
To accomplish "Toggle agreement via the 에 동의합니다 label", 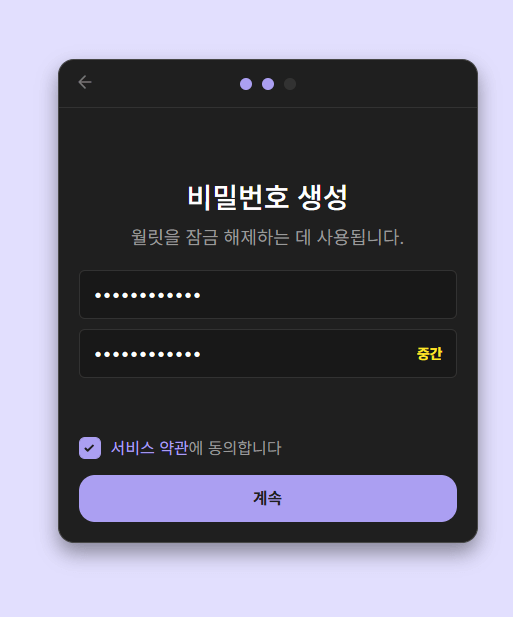I will tap(235, 448).
